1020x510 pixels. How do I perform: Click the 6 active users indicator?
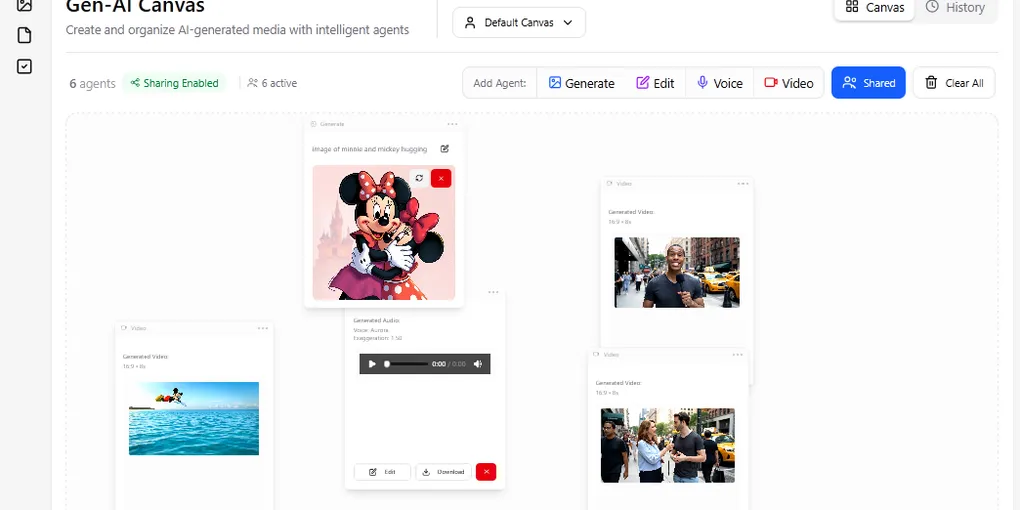point(272,83)
